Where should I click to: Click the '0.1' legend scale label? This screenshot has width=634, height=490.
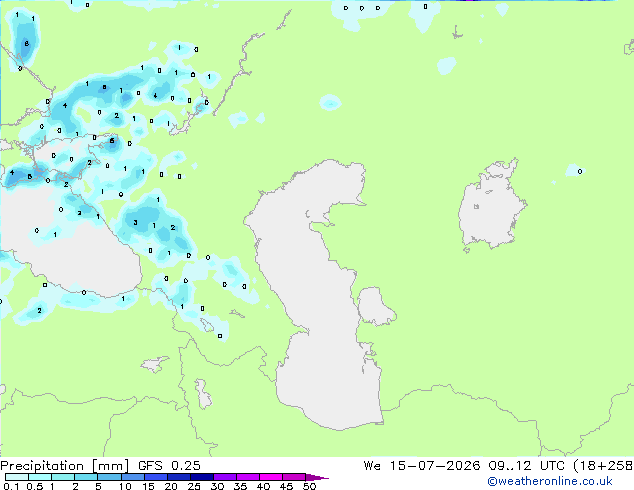click(11, 486)
